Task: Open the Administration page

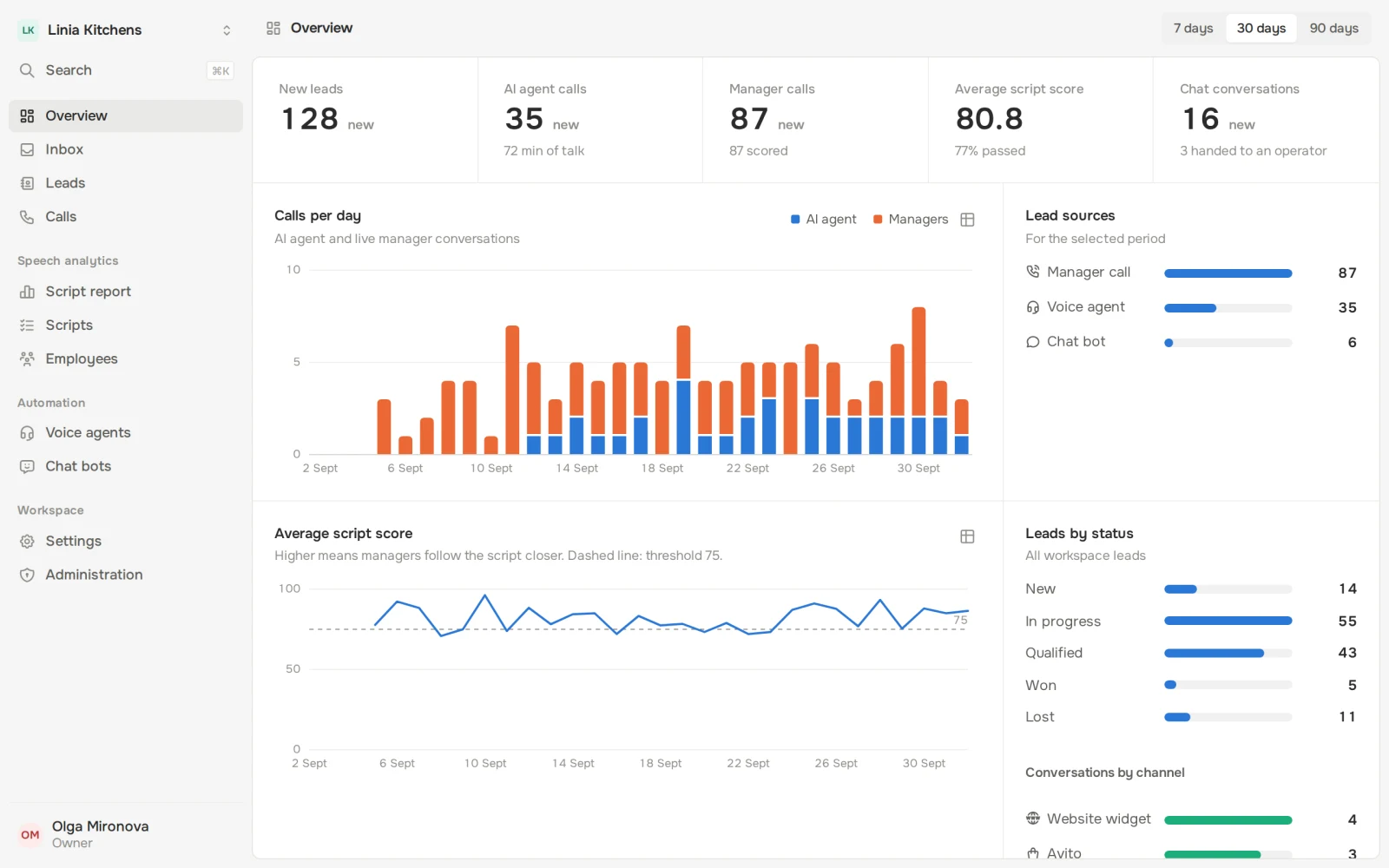Action: click(x=126, y=575)
